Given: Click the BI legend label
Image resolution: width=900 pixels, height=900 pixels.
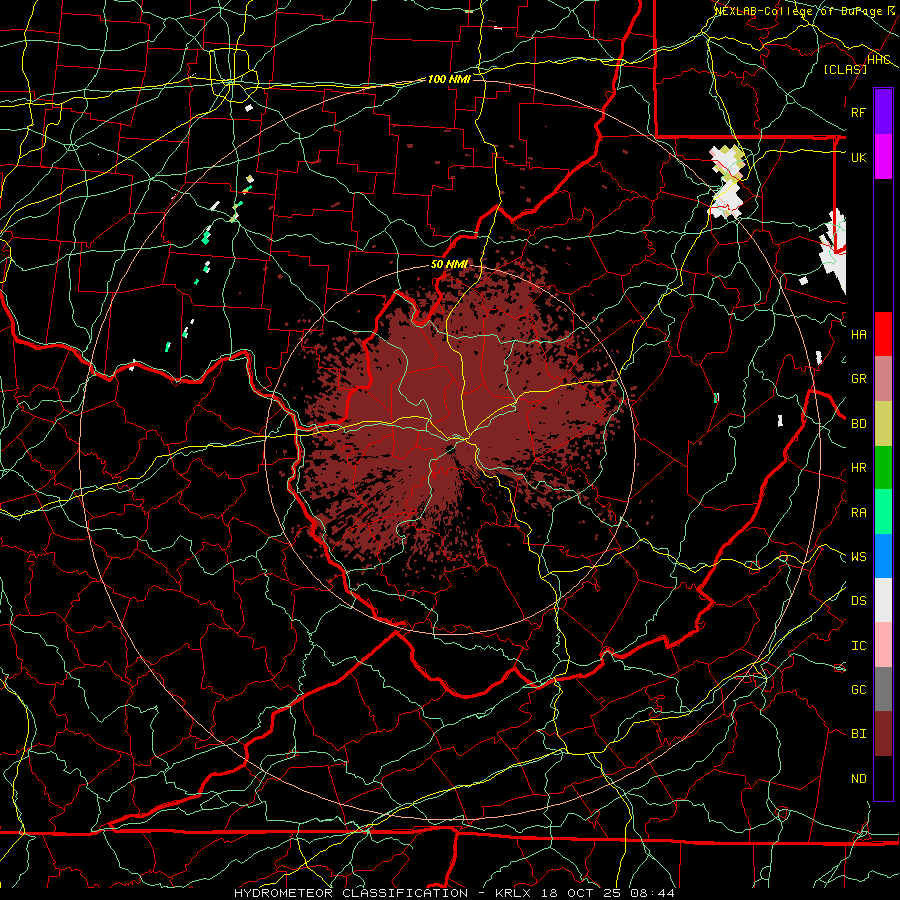Looking at the screenshot, I should [x=858, y=734].
